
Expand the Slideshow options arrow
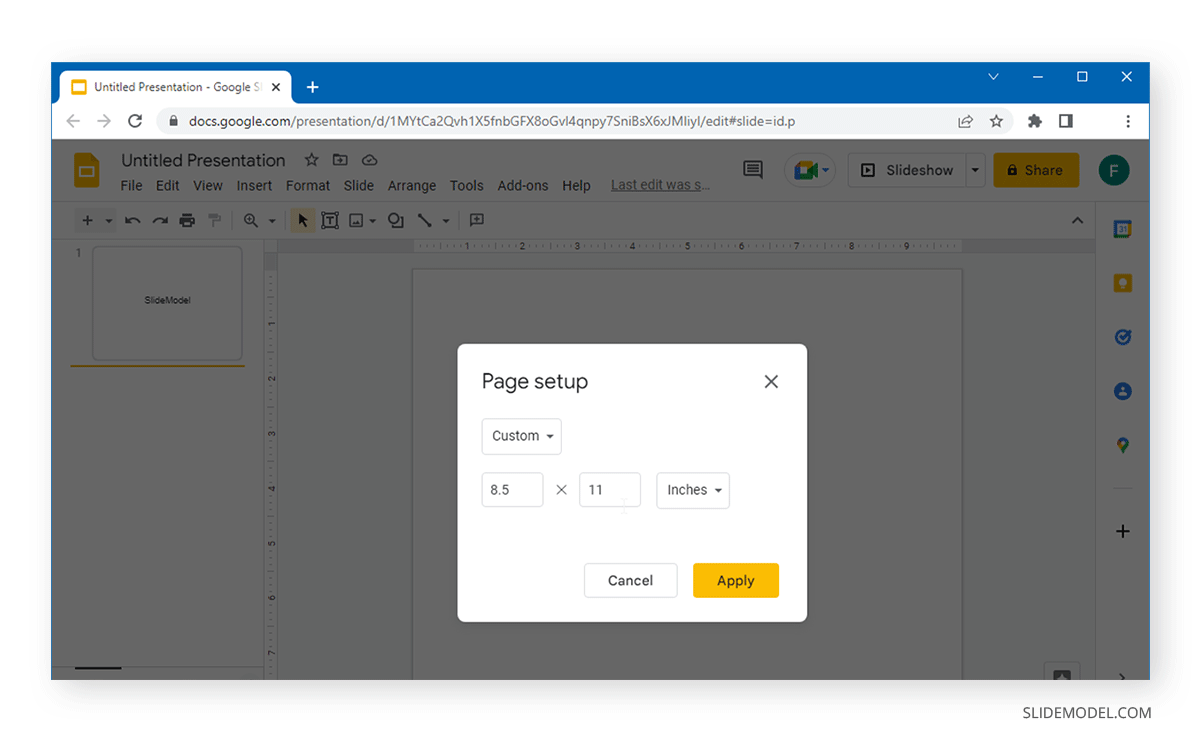[975, 170]
